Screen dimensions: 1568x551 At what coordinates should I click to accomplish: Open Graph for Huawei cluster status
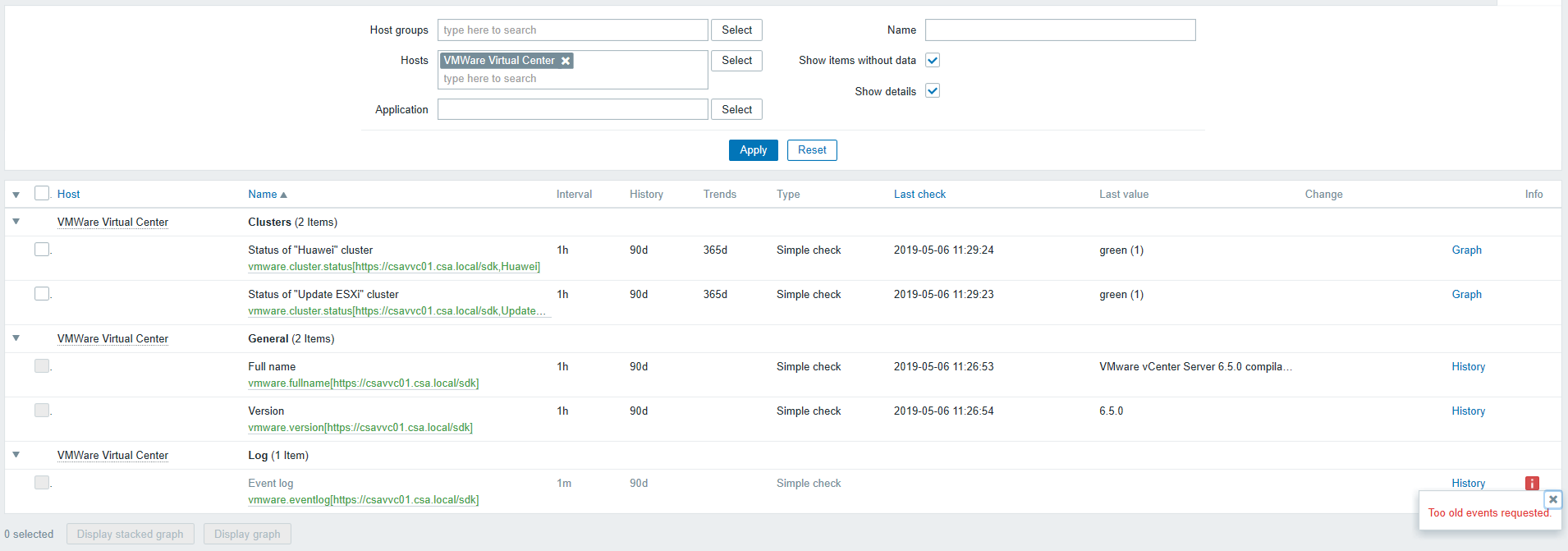pos(1466,250)
